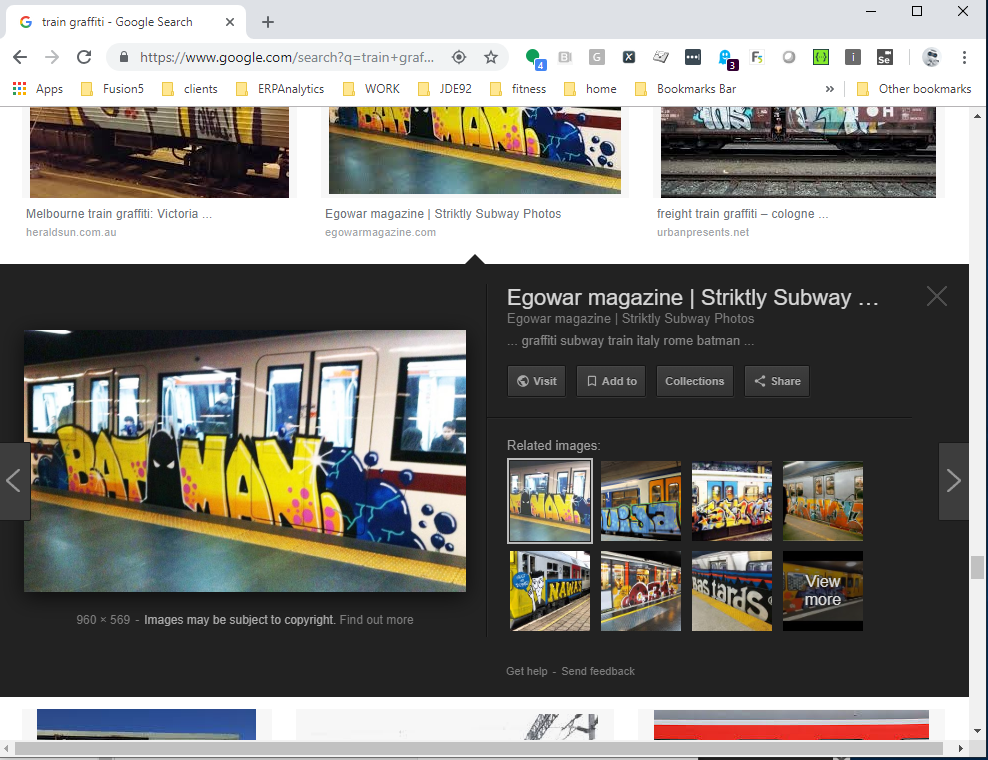
Task: Reload the current page
Action: [x=84, y=57]
